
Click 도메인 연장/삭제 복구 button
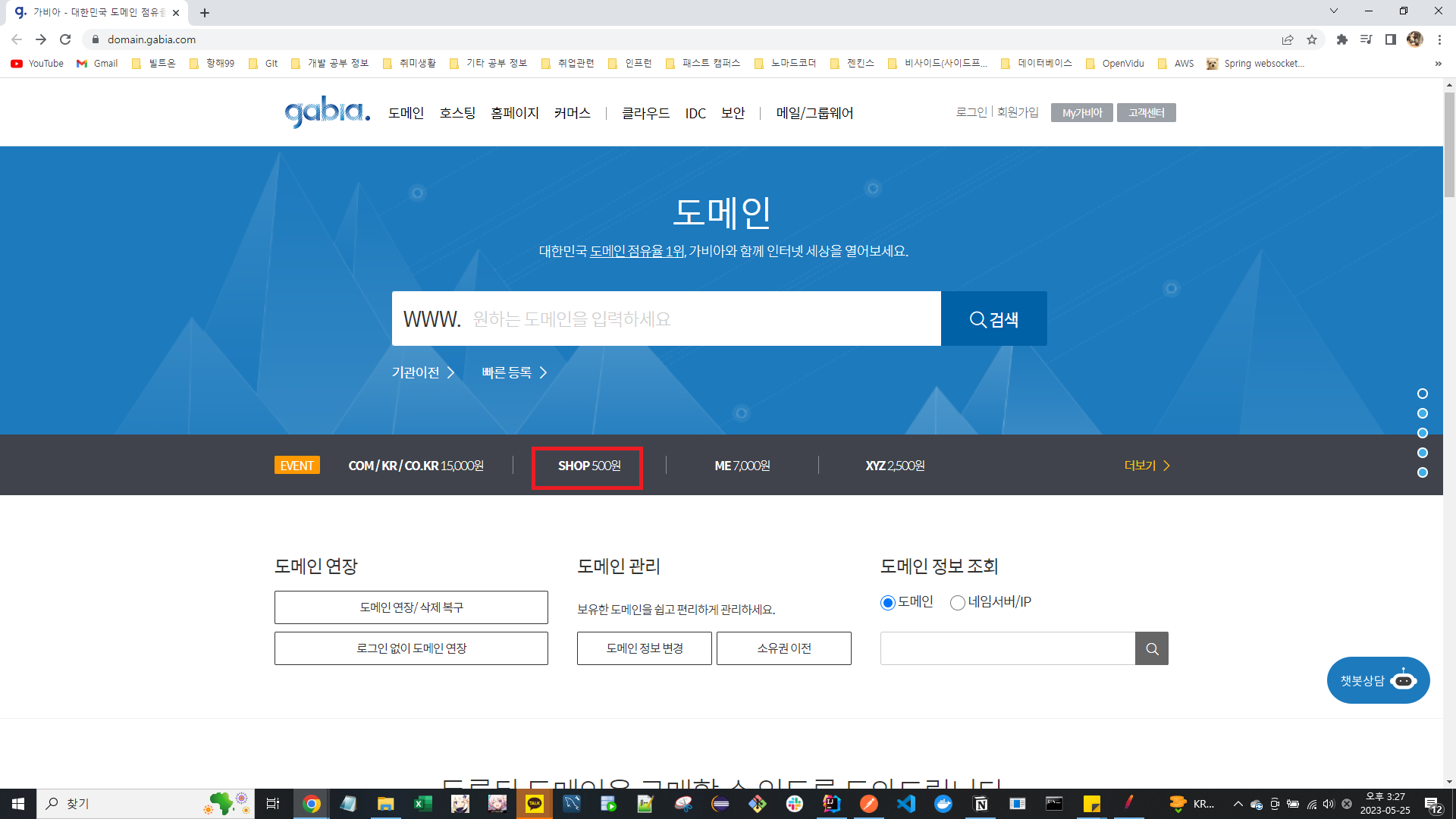pyautogui.click(x=411, y=607)
